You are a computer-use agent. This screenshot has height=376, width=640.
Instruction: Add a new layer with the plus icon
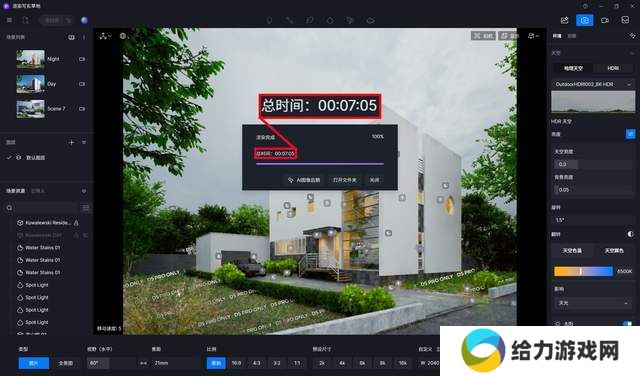(71, 142)
